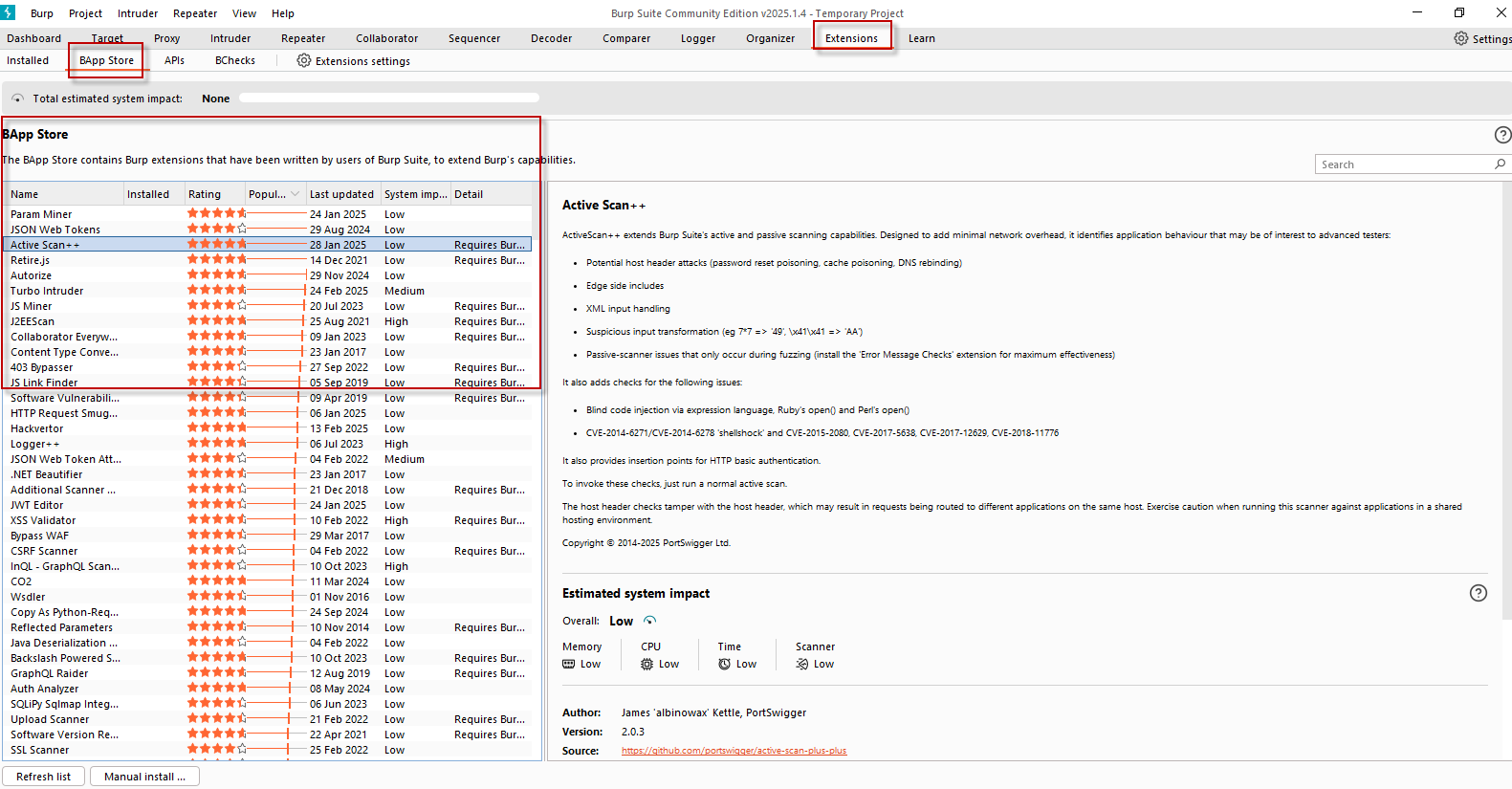Select the Bypass WAF row
Screen dimensions: 1512x789
coord(269,536)
